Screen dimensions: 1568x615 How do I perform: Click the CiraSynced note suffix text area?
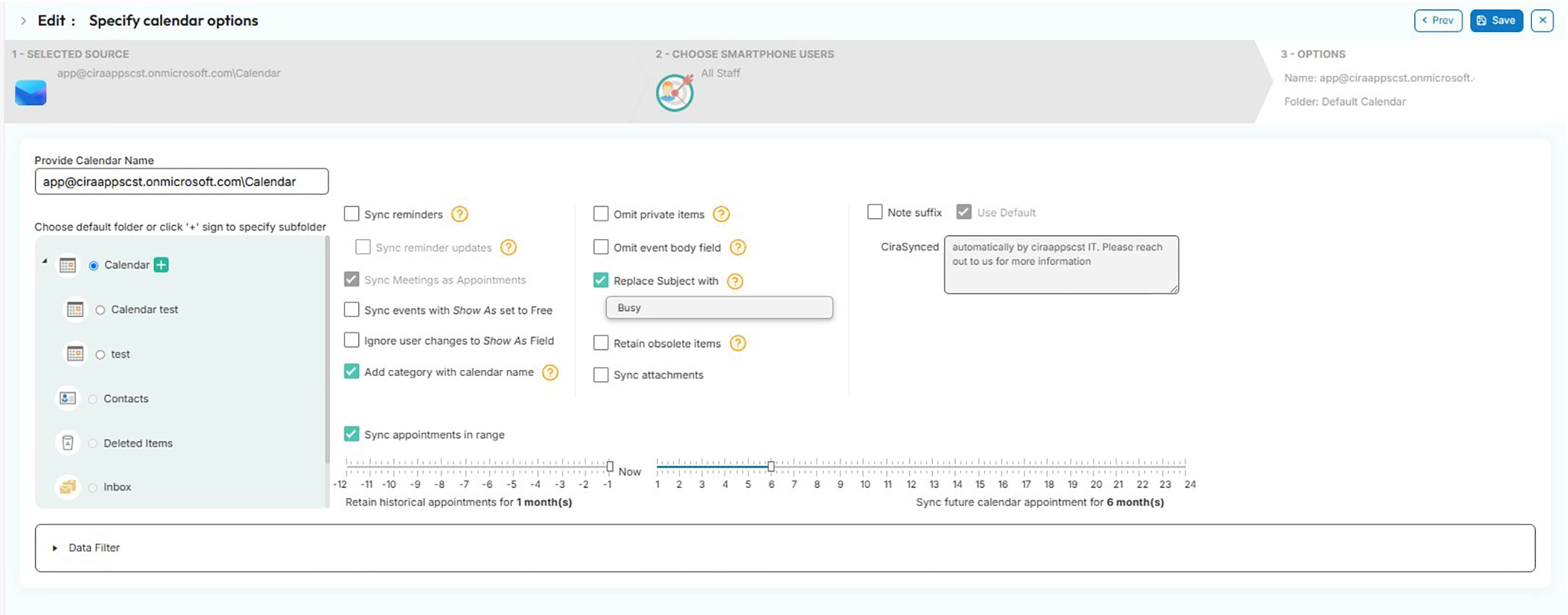pyautogui.click(x=1062, y=265)
